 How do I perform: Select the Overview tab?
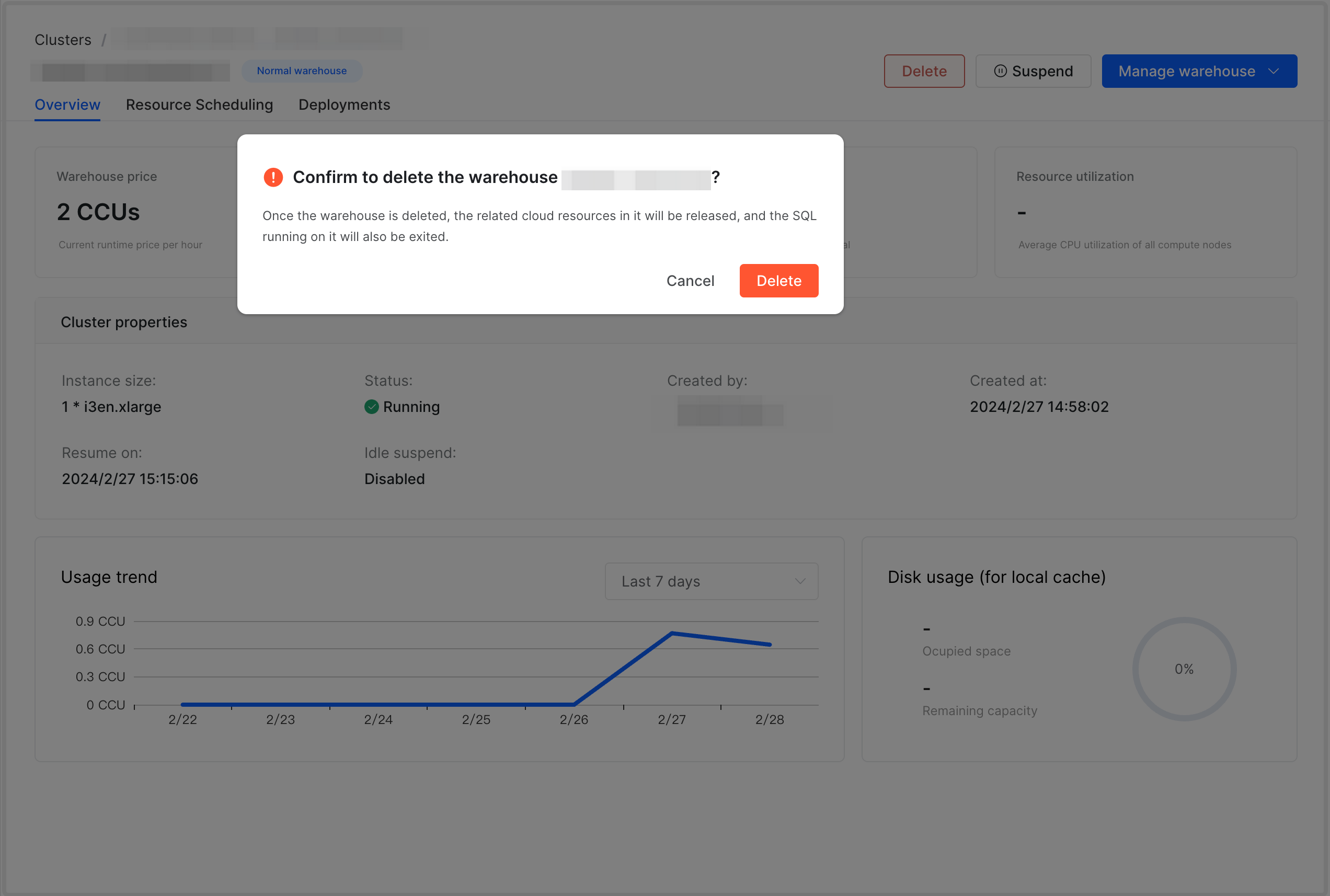point(67,105)
